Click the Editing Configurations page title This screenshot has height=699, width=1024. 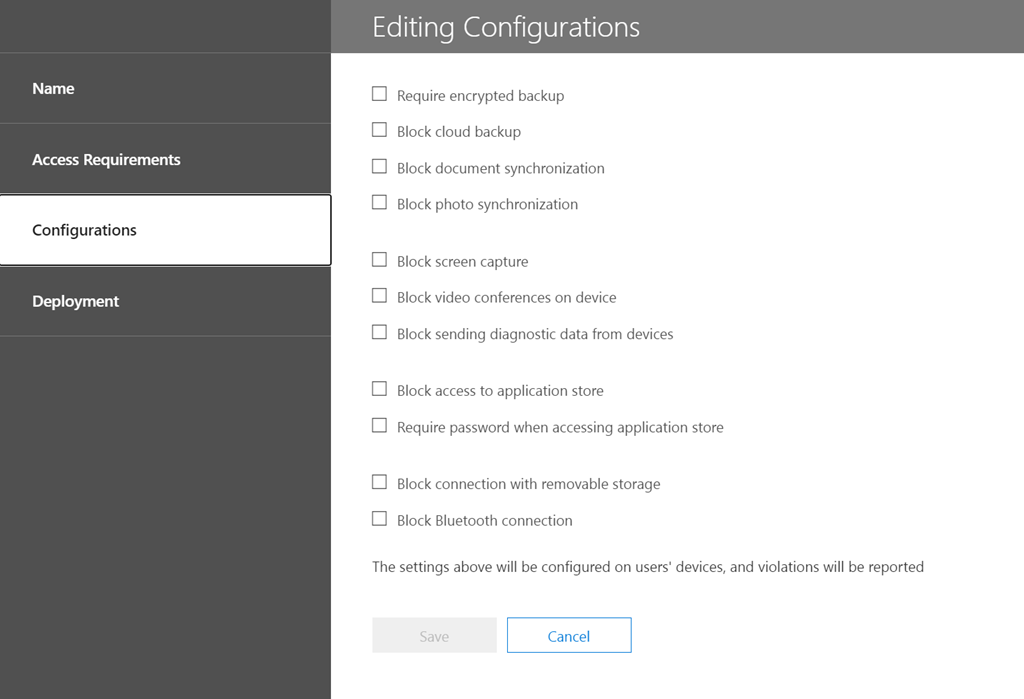coord(506,27)
